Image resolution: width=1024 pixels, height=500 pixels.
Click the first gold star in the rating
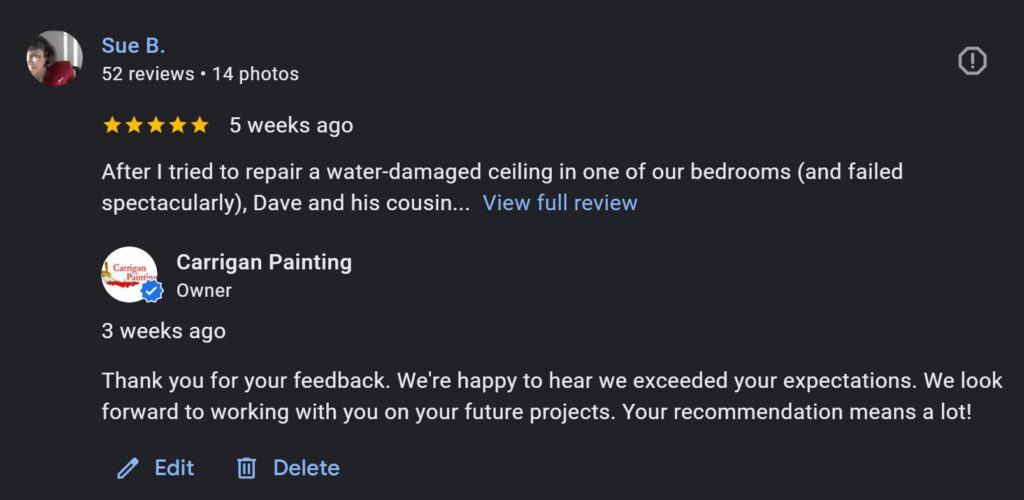coord(112,125)
